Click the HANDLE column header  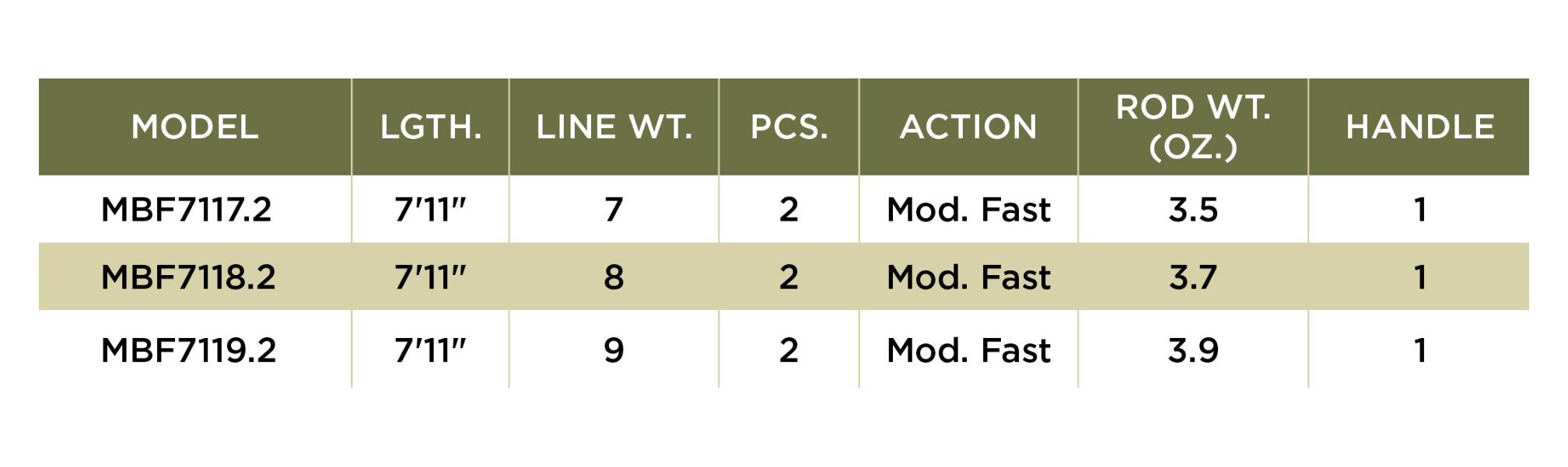[1420, 127]
